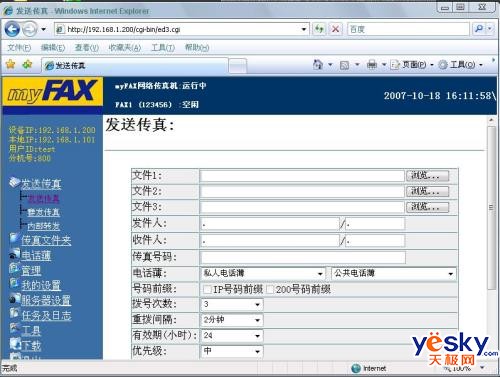Click the green Refresh arrows icon
Viewport: 500px width, 377px height.
pos(319,29)
